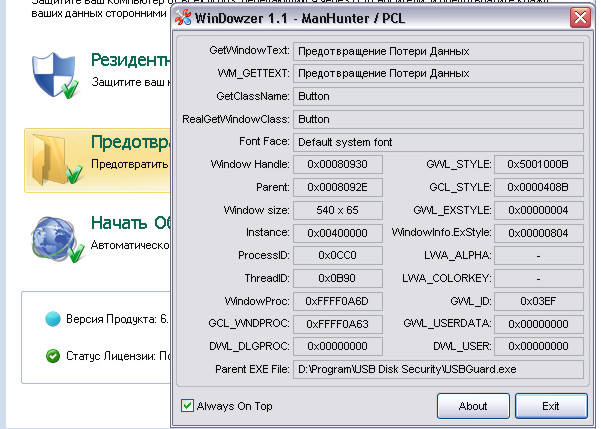Click the WinDowzer wrench title bar icon
601x429 pixels.
(183, 17)
